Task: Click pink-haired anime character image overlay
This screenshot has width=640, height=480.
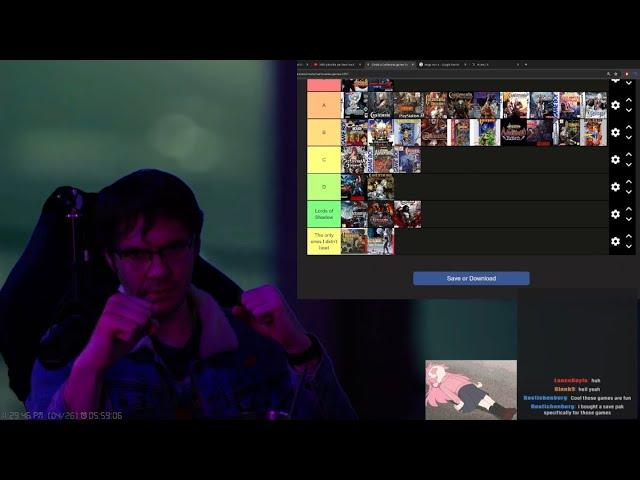Action: [x=471, y=390]
